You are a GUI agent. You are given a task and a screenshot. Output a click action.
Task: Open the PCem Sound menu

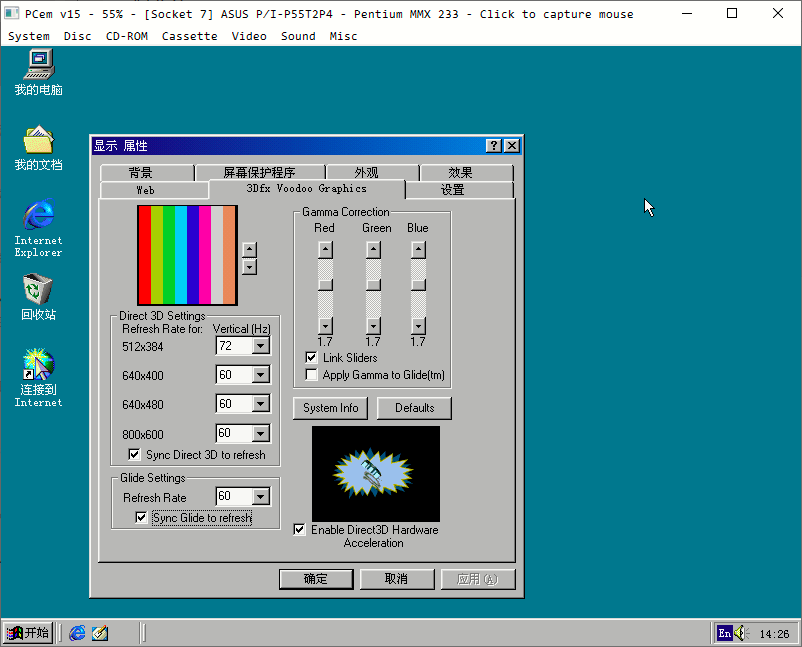[298, 36]
